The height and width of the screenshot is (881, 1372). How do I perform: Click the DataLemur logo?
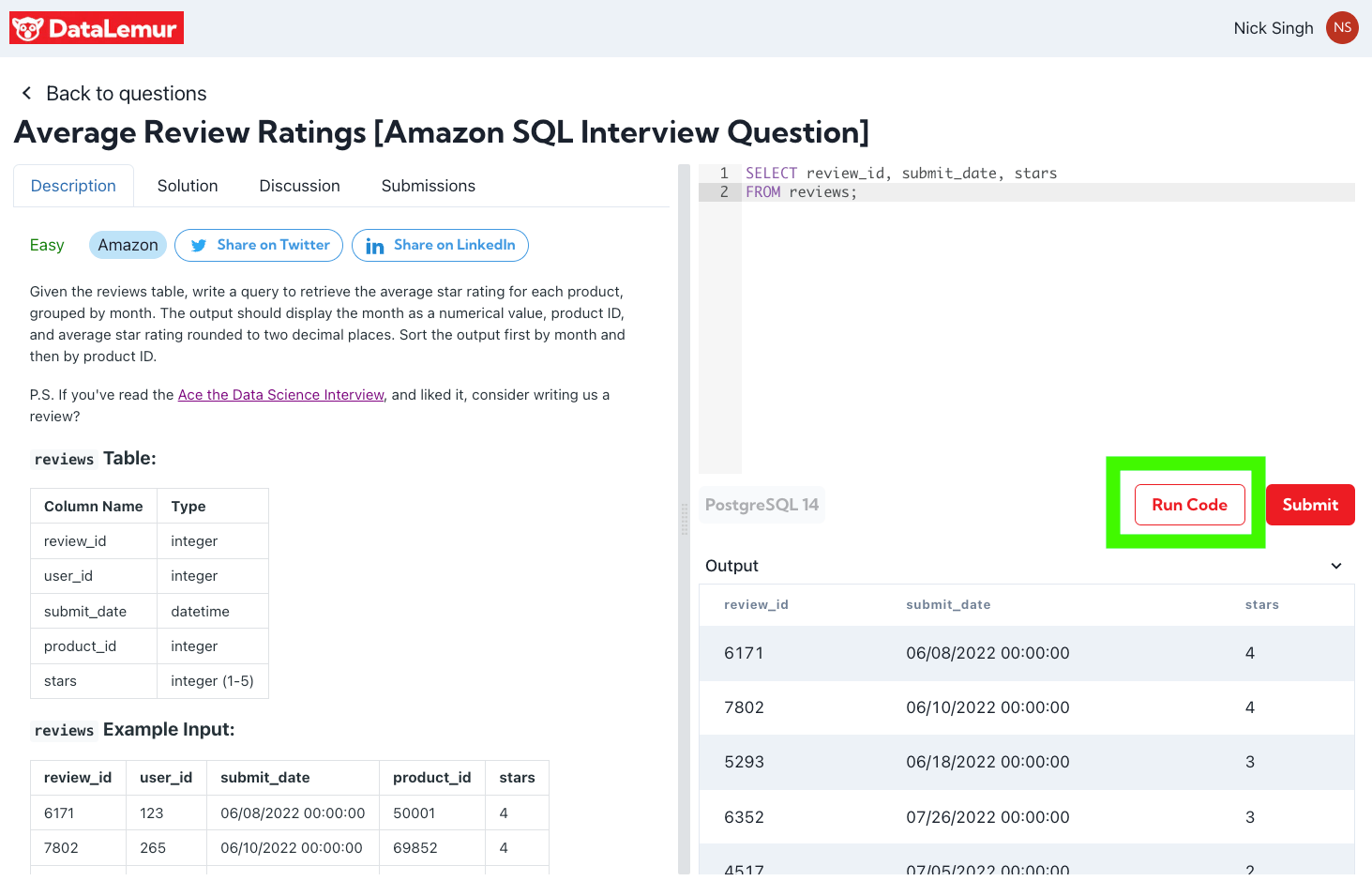tap(97, 28)
